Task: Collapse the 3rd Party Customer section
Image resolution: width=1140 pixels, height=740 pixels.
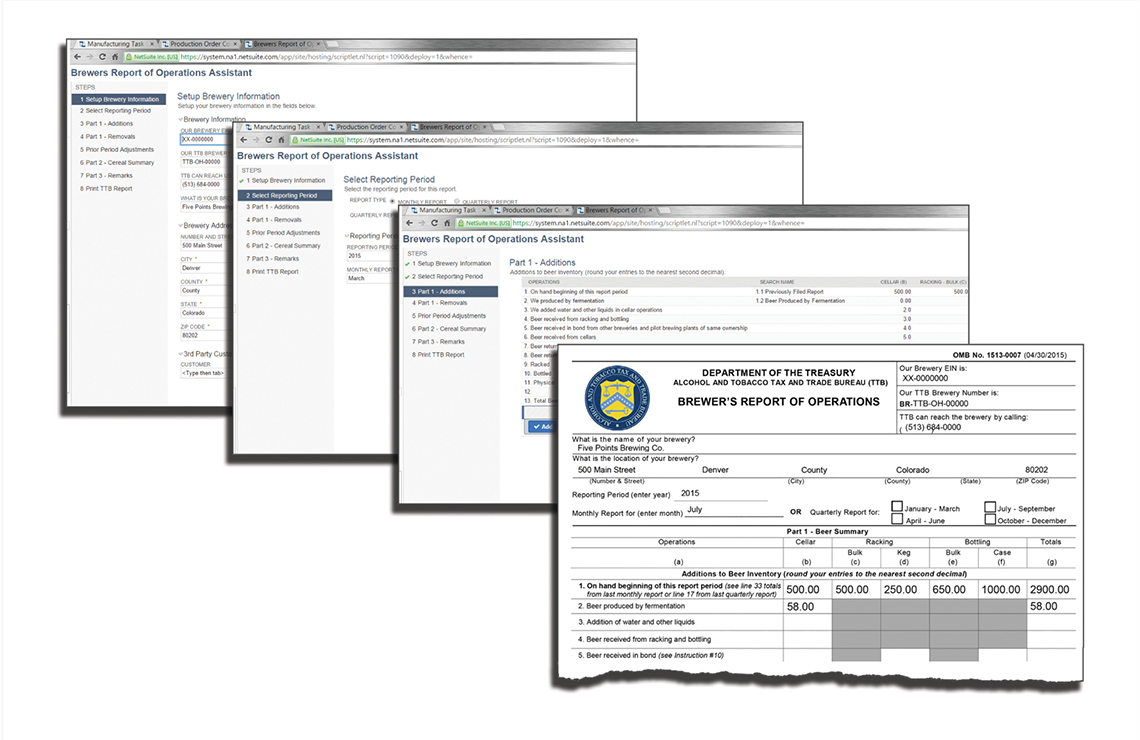Action: [180, 353]
